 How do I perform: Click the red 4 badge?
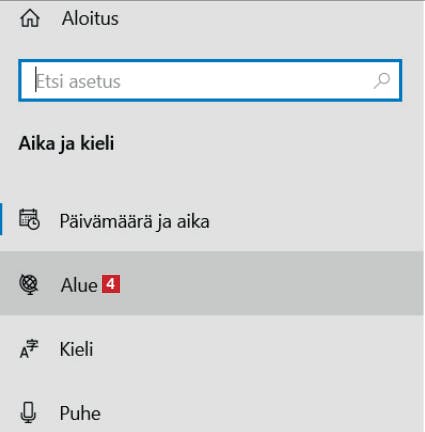tap(111, 284)
